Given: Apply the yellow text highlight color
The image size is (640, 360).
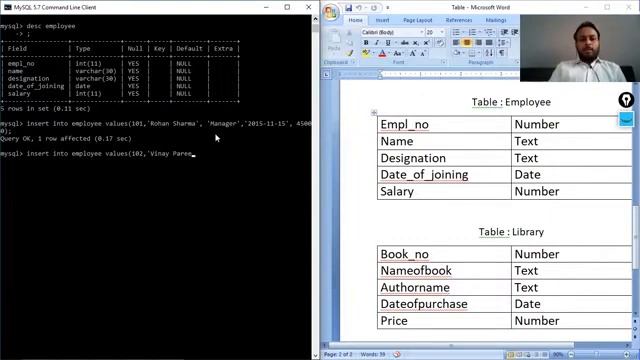Looking at the screenshot, I should point(365,53).
